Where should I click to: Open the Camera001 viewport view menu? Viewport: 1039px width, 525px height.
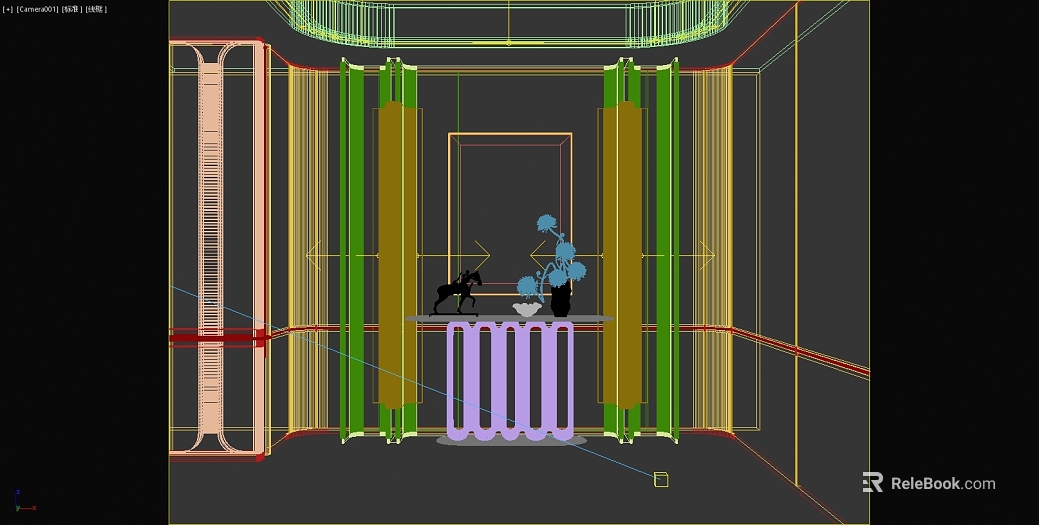coord(37,9)
